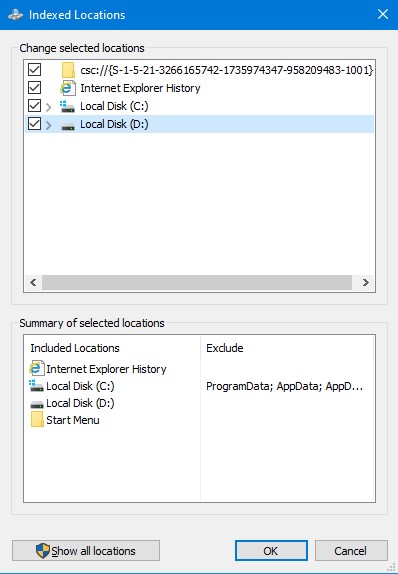This screenshot has width=398, height=574.
Task: Click the Local Disk (D:) drive icon in the tree
Action: coord(68,126)
